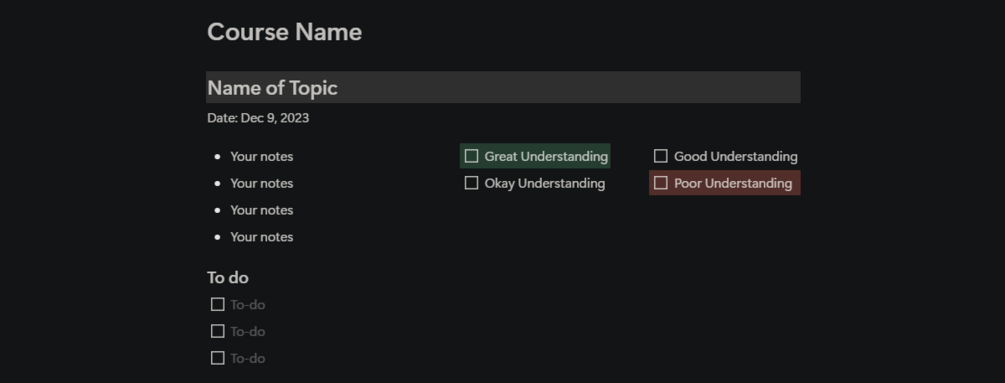Tick the Okay Understanding checkbox
This screenshot has height=383, width=1005.
[471, 183]
